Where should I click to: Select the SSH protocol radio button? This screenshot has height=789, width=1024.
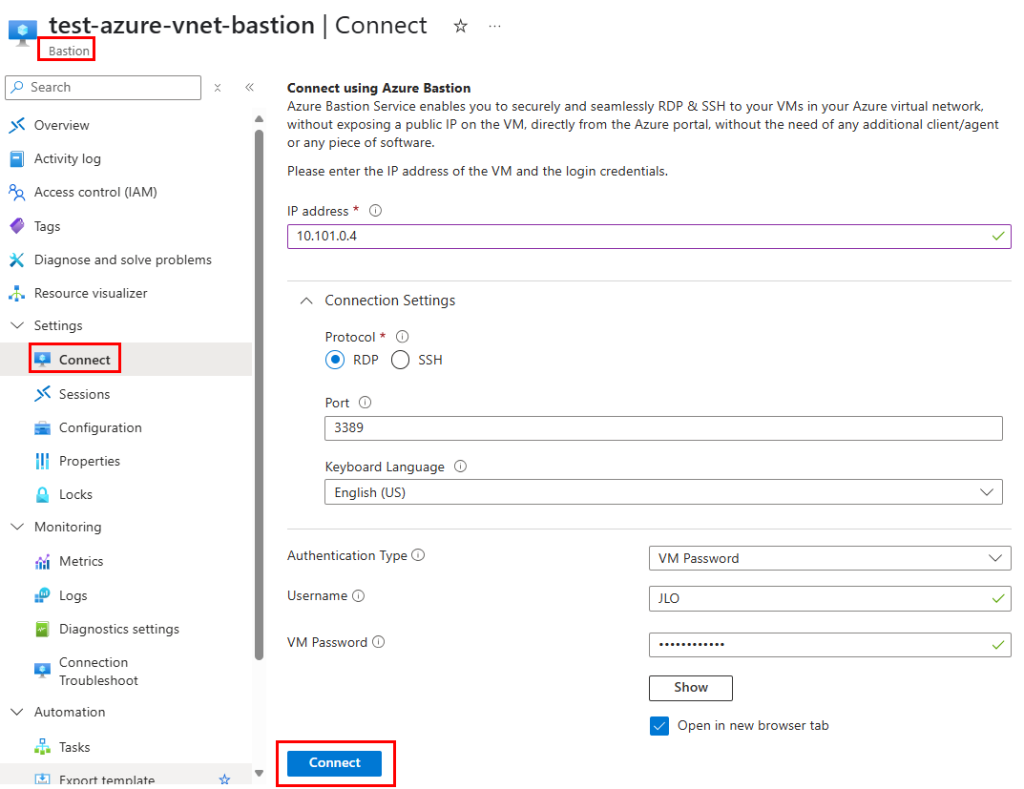400,360
